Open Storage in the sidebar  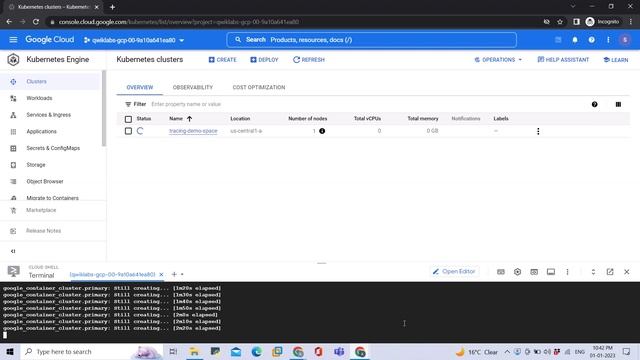50,165
